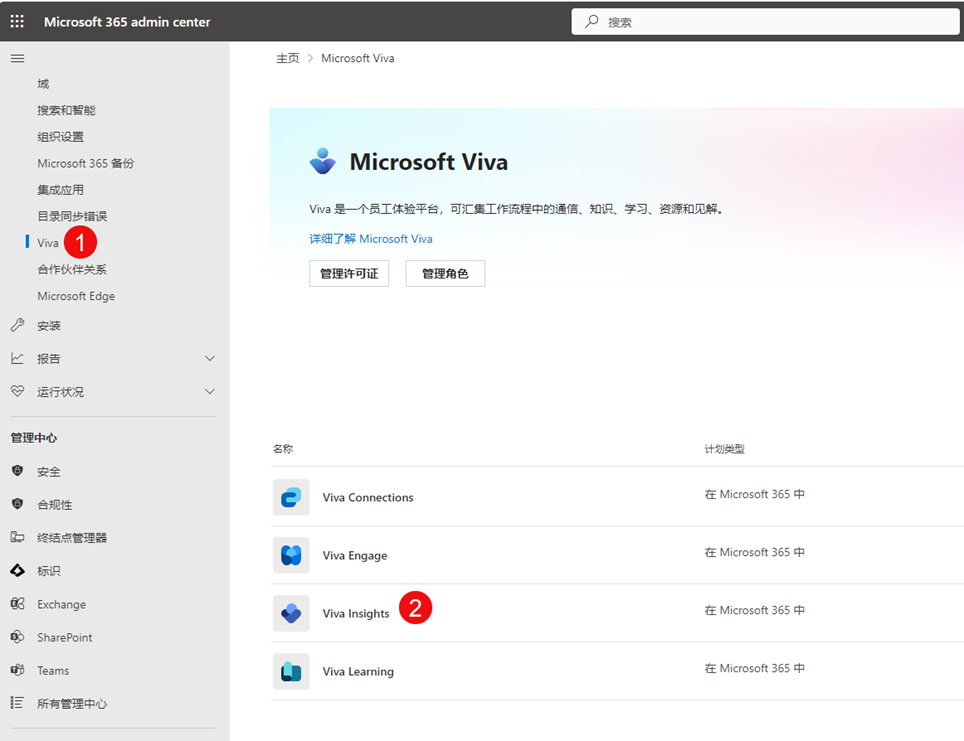Viewport: 964px width, 741px height.
Task: Click Microsoft 365 admin center title
Action: point(127,22)
